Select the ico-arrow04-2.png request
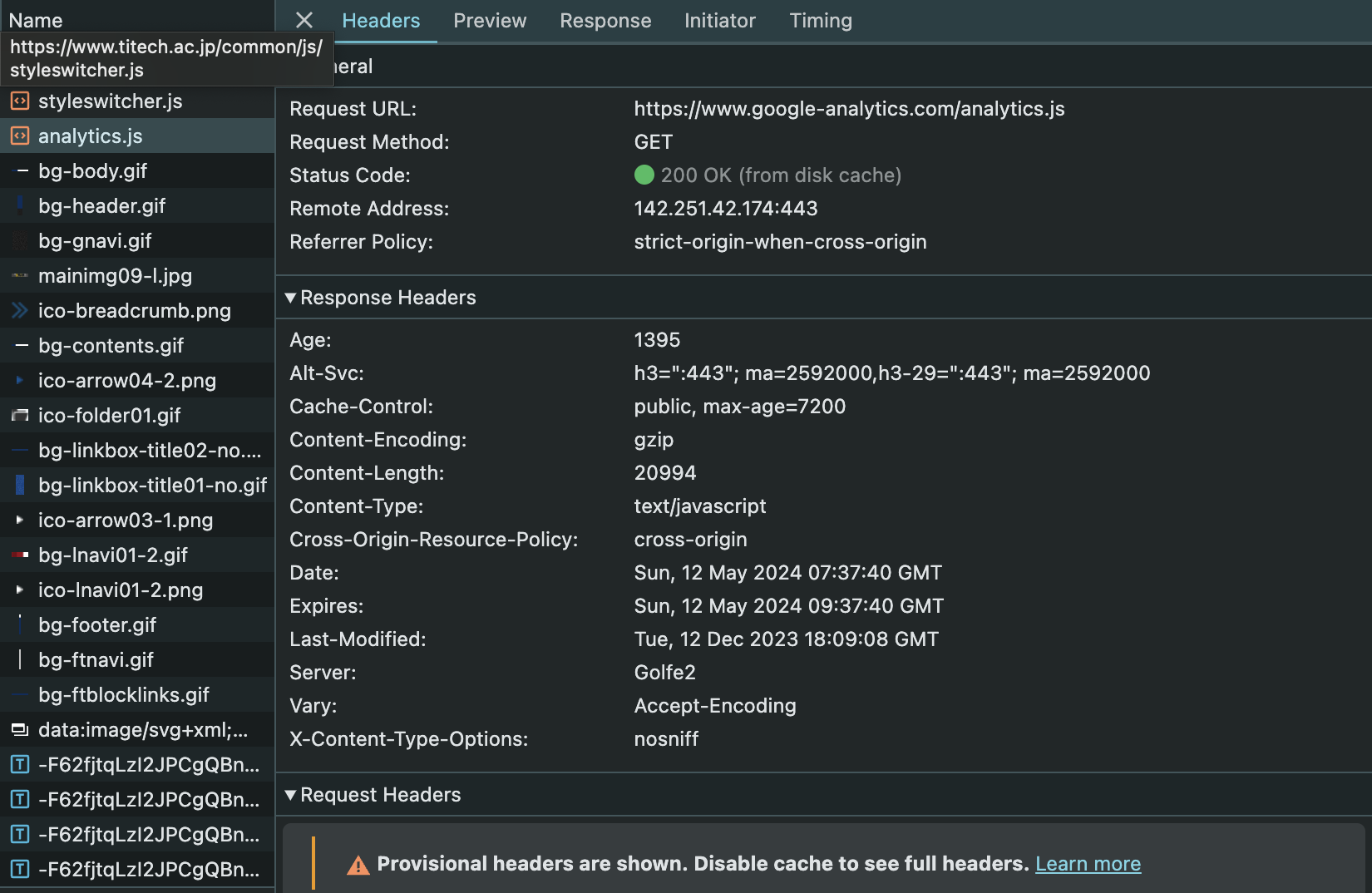The width and height of the screenshot is (1372, 893). (137, 381)
